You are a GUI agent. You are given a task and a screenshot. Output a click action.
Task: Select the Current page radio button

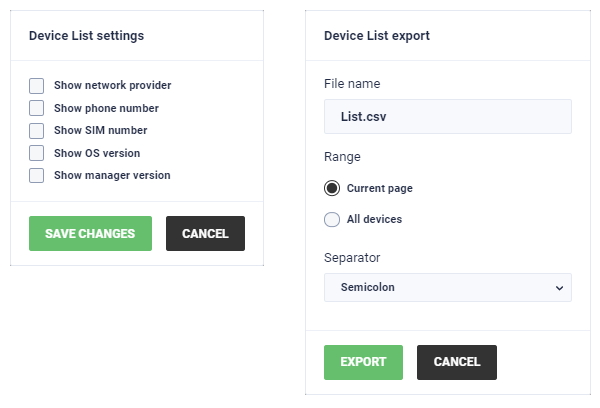(332, 188)
